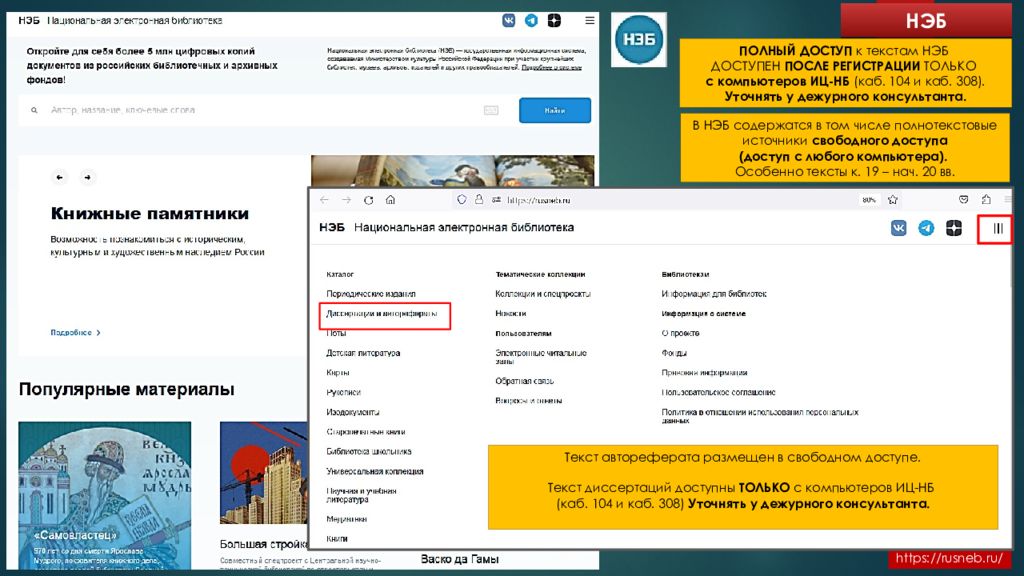The width and height of the screenshot is (1024, 576).
Task: Open Telegram icon in the front window header
Action: click(926, 228)
